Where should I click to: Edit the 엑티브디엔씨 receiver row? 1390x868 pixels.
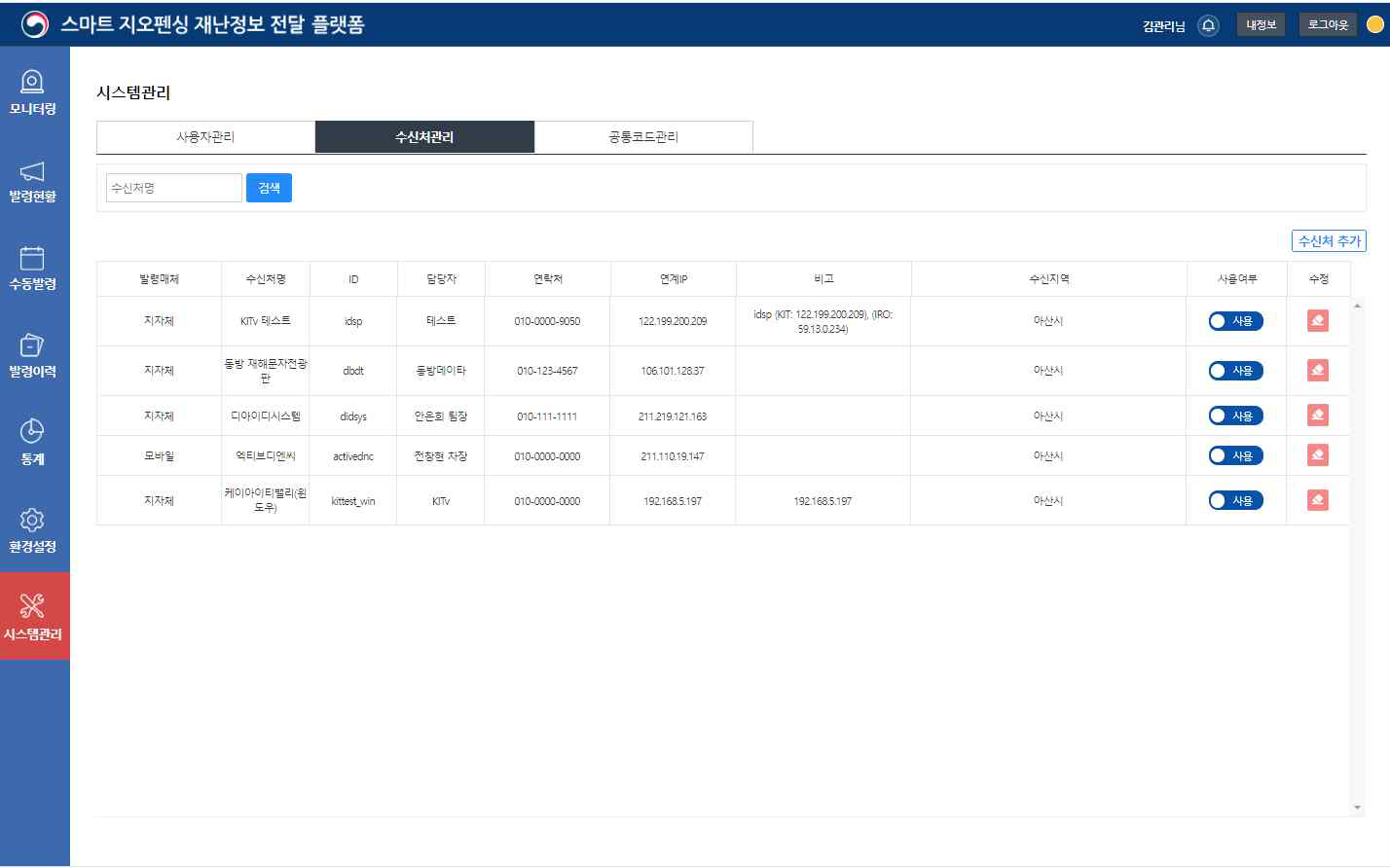pyautogui.click(x=1318, y=455)
